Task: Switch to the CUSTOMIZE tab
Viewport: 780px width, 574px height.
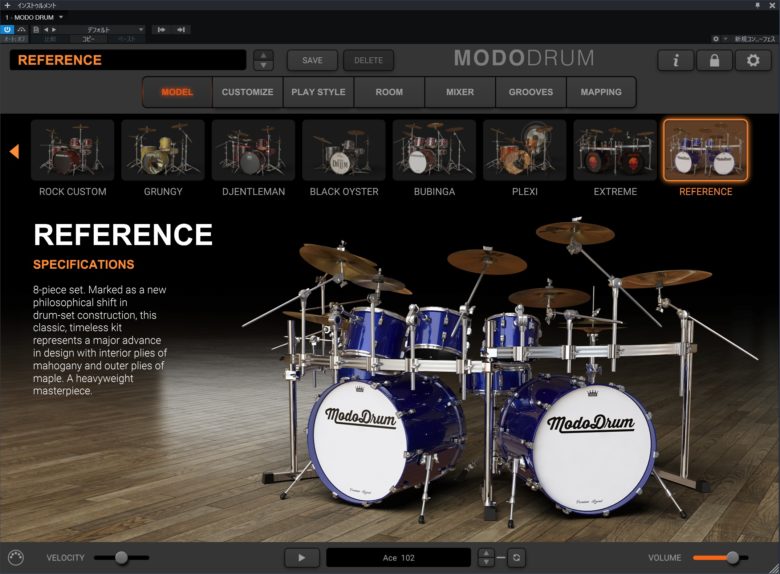Action: [248, 92]
